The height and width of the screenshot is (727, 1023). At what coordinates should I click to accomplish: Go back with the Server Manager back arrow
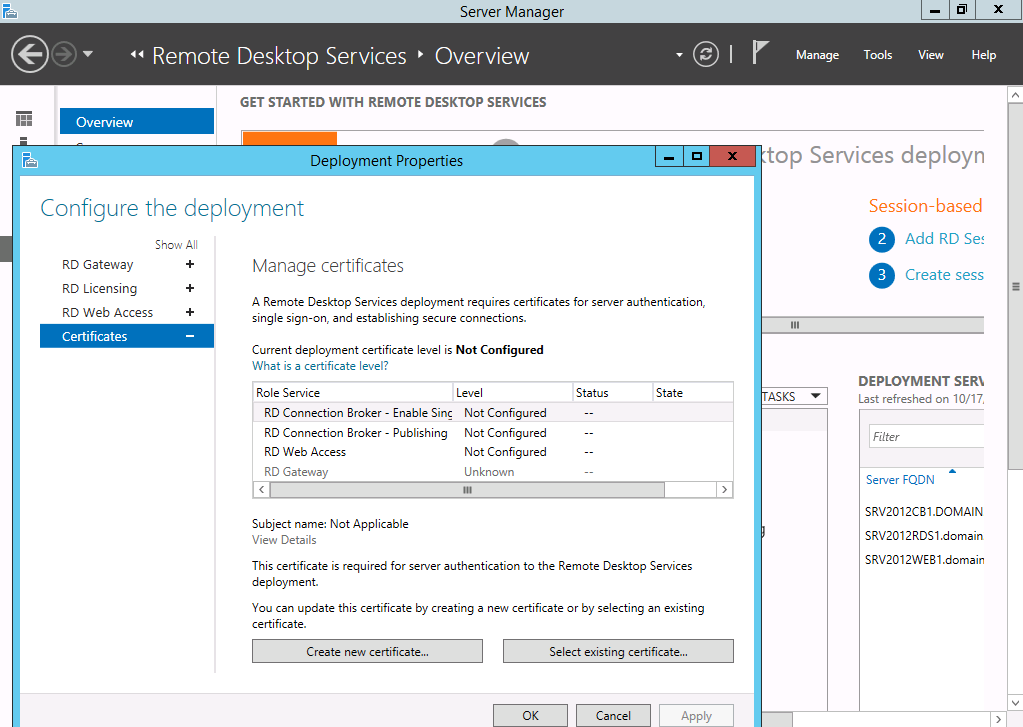[30, 54]
